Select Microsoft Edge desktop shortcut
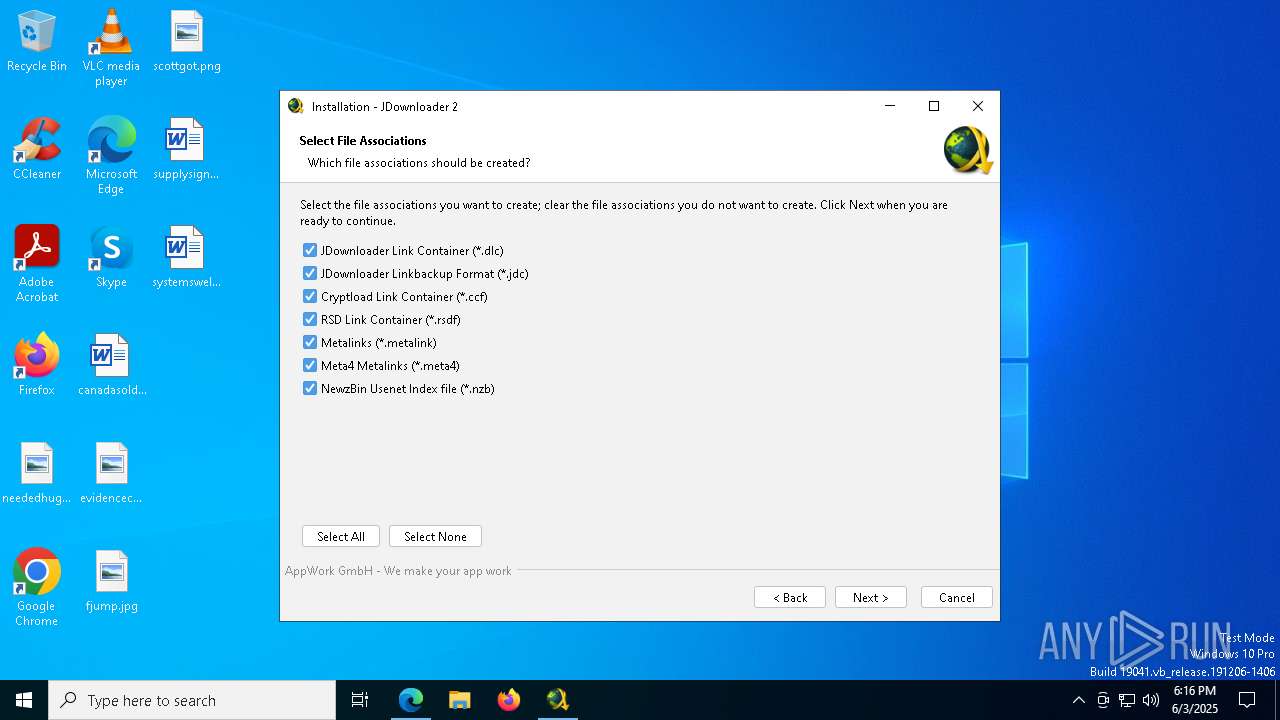The height and width of the screenshot is (720, 1280). (111, 156)
